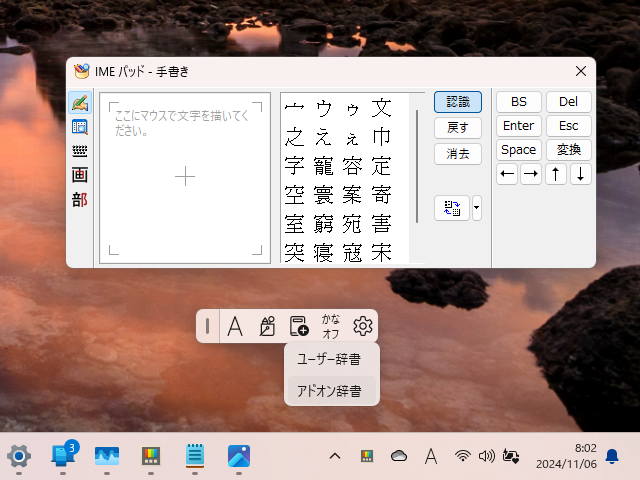Viewport: 640px width, 480px height.
Task: Click the Esc key button
Action: (569, 126)
